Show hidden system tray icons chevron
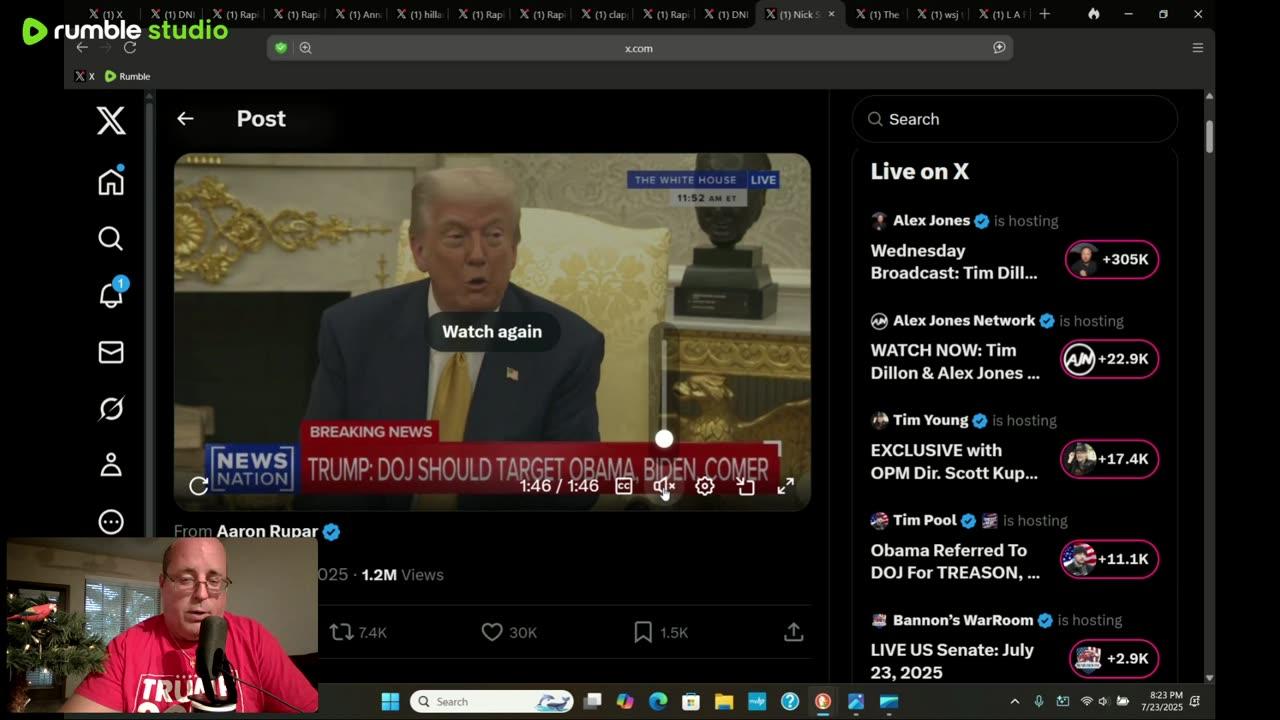Screen dimensions: 1280x720 (1014, 701)
